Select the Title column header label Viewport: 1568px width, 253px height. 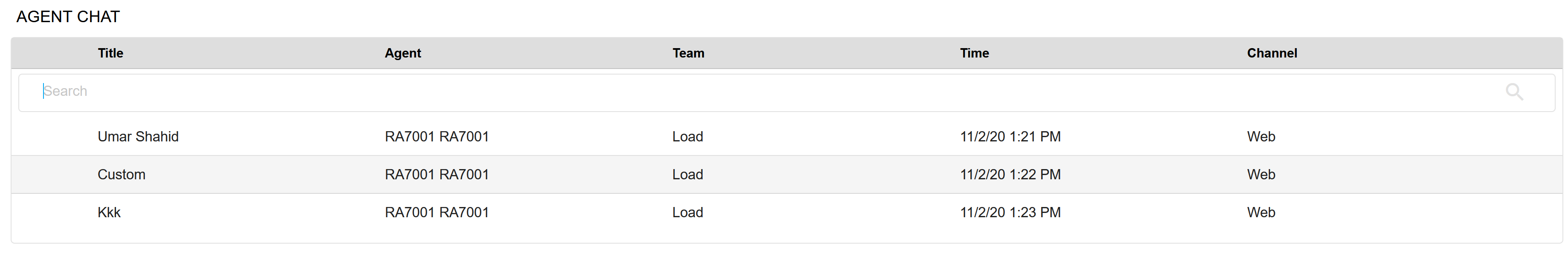pyautogui.click(x=110, y=53)
